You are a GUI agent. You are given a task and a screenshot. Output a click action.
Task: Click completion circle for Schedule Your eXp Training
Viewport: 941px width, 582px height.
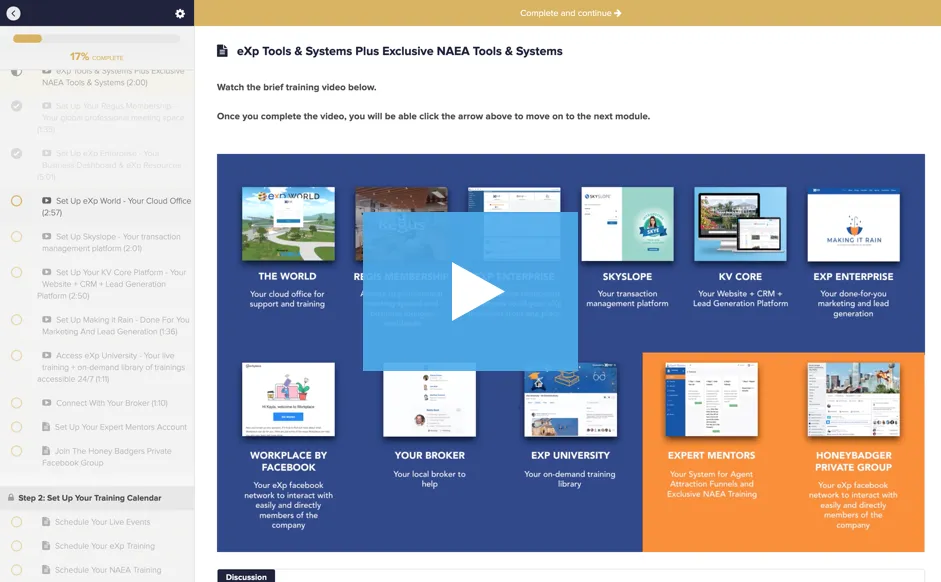17,546
